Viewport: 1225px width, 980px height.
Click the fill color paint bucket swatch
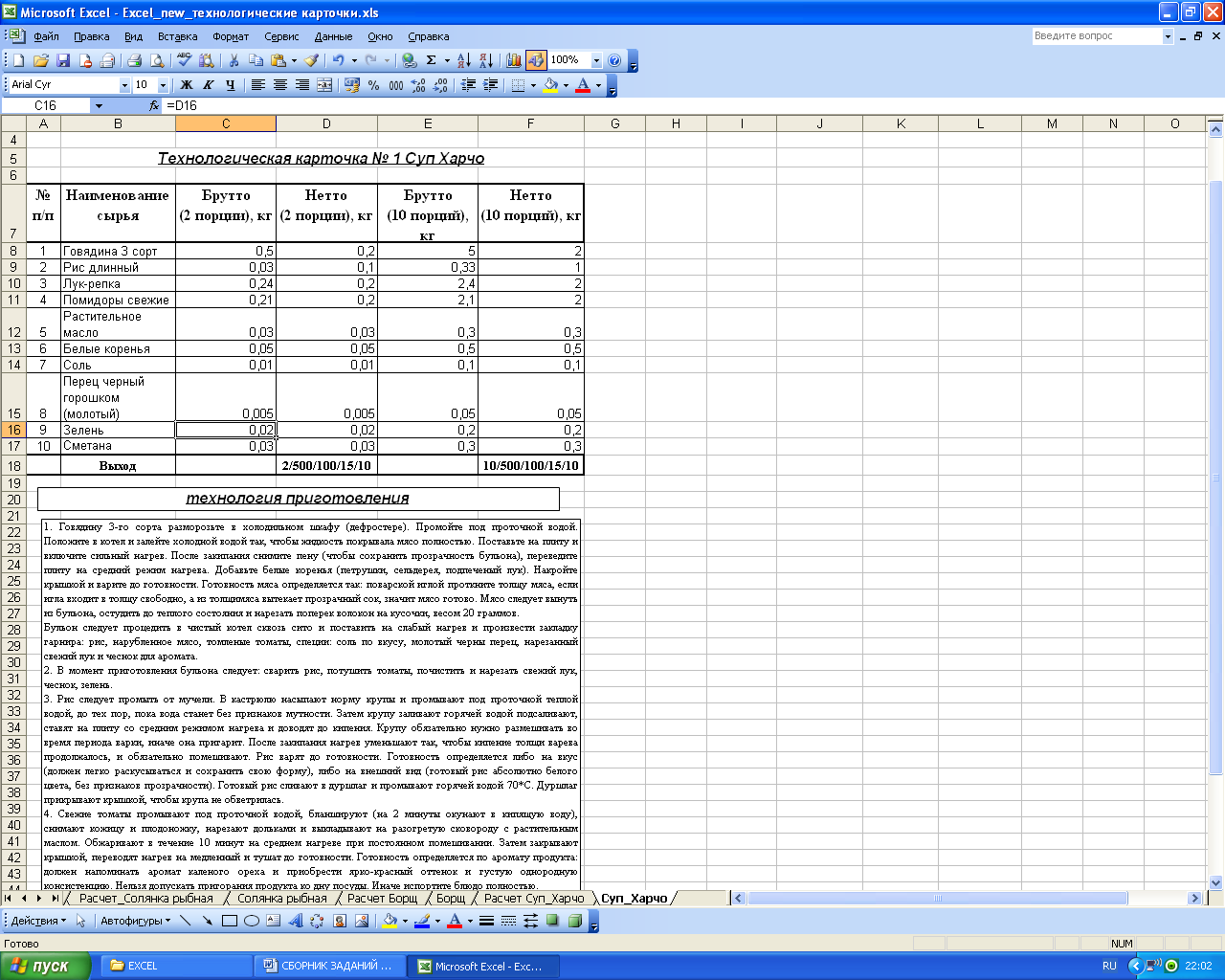[x=550, y=85]
